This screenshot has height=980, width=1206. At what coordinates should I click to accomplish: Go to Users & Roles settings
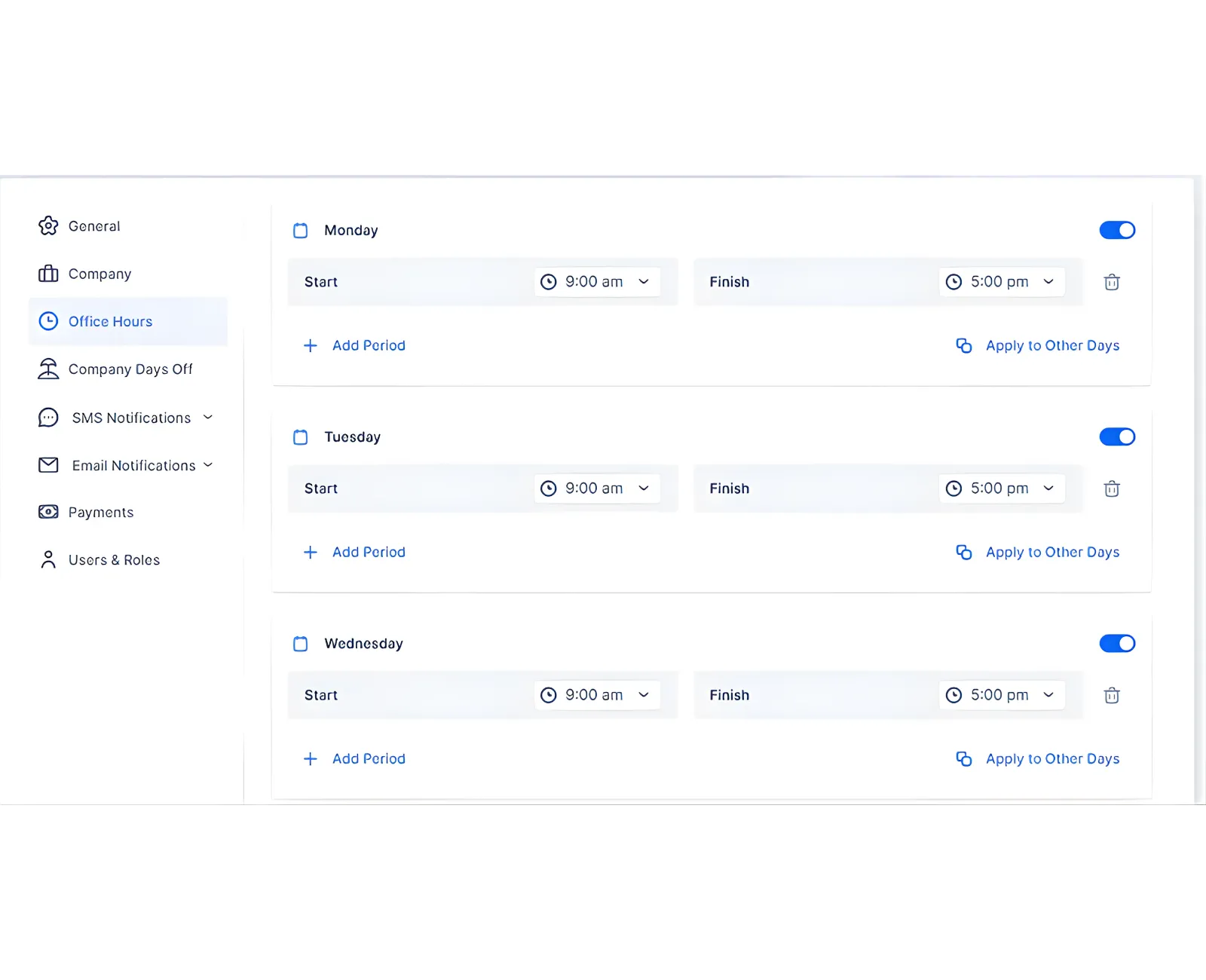[x=114, y=559]
